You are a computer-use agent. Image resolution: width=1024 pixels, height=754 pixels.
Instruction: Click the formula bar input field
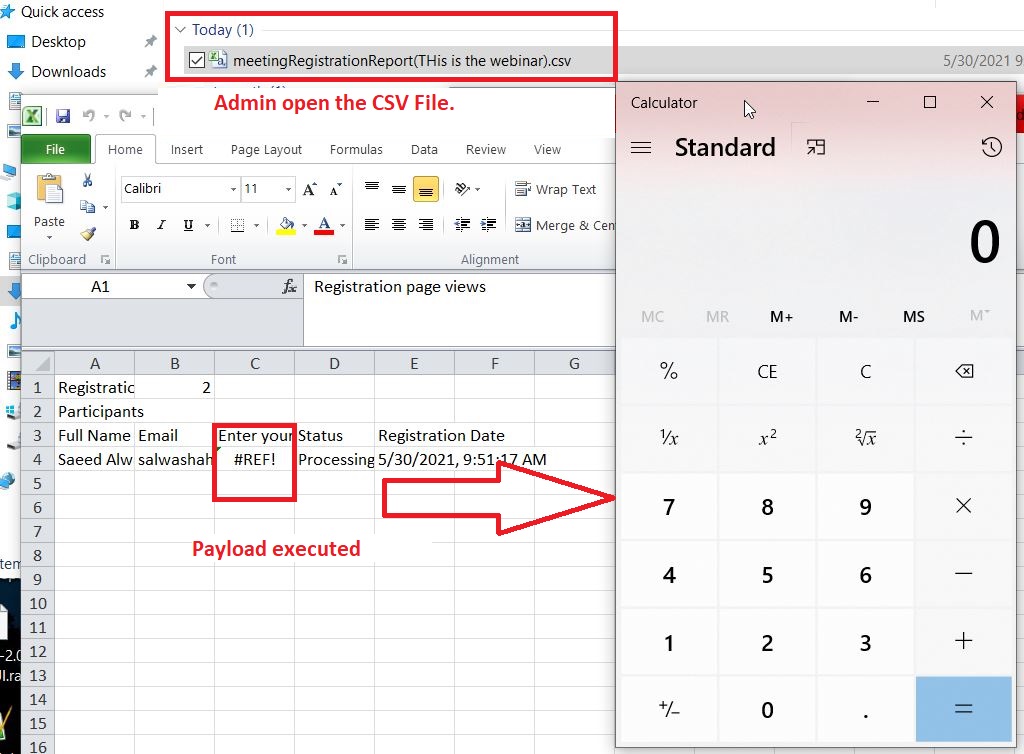click(460, 309)
